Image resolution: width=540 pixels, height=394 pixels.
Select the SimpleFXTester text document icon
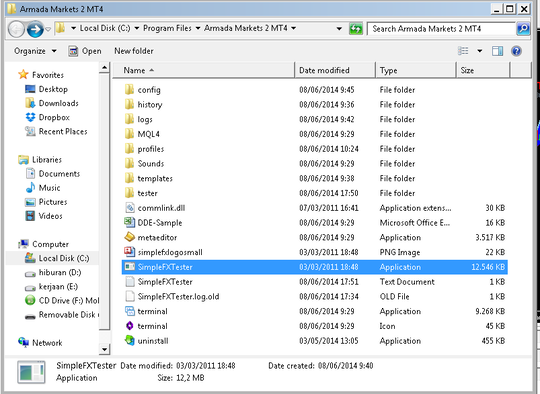129,281
